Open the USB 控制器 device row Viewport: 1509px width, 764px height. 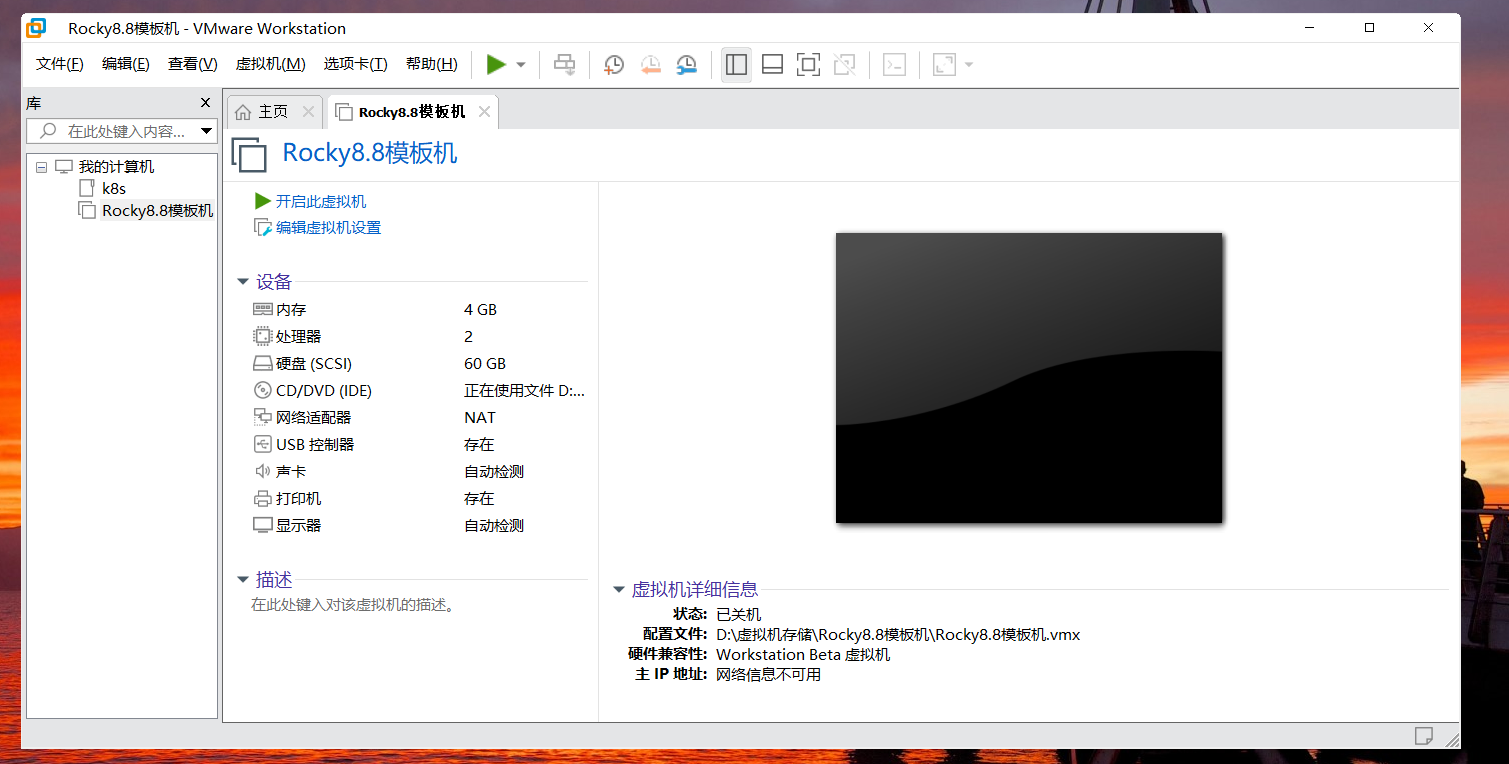coord(419,444)
